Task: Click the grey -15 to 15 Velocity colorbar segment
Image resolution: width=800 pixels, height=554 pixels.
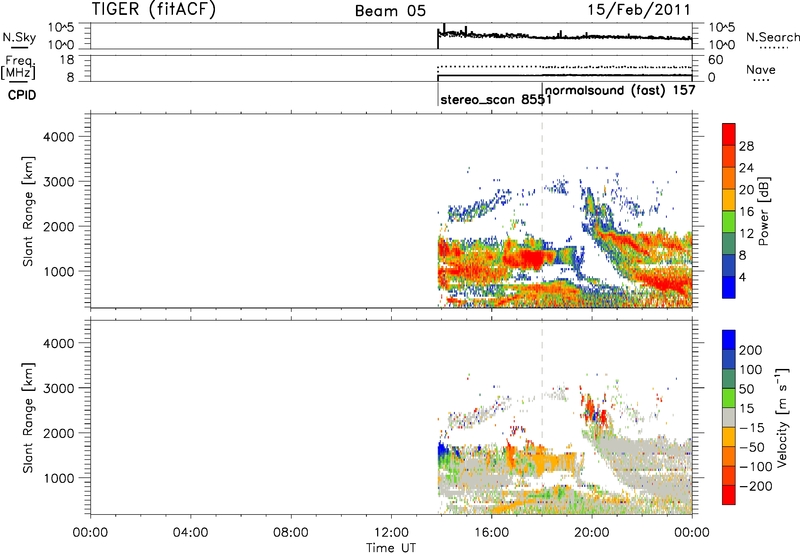Action: [x=729, y=417]
